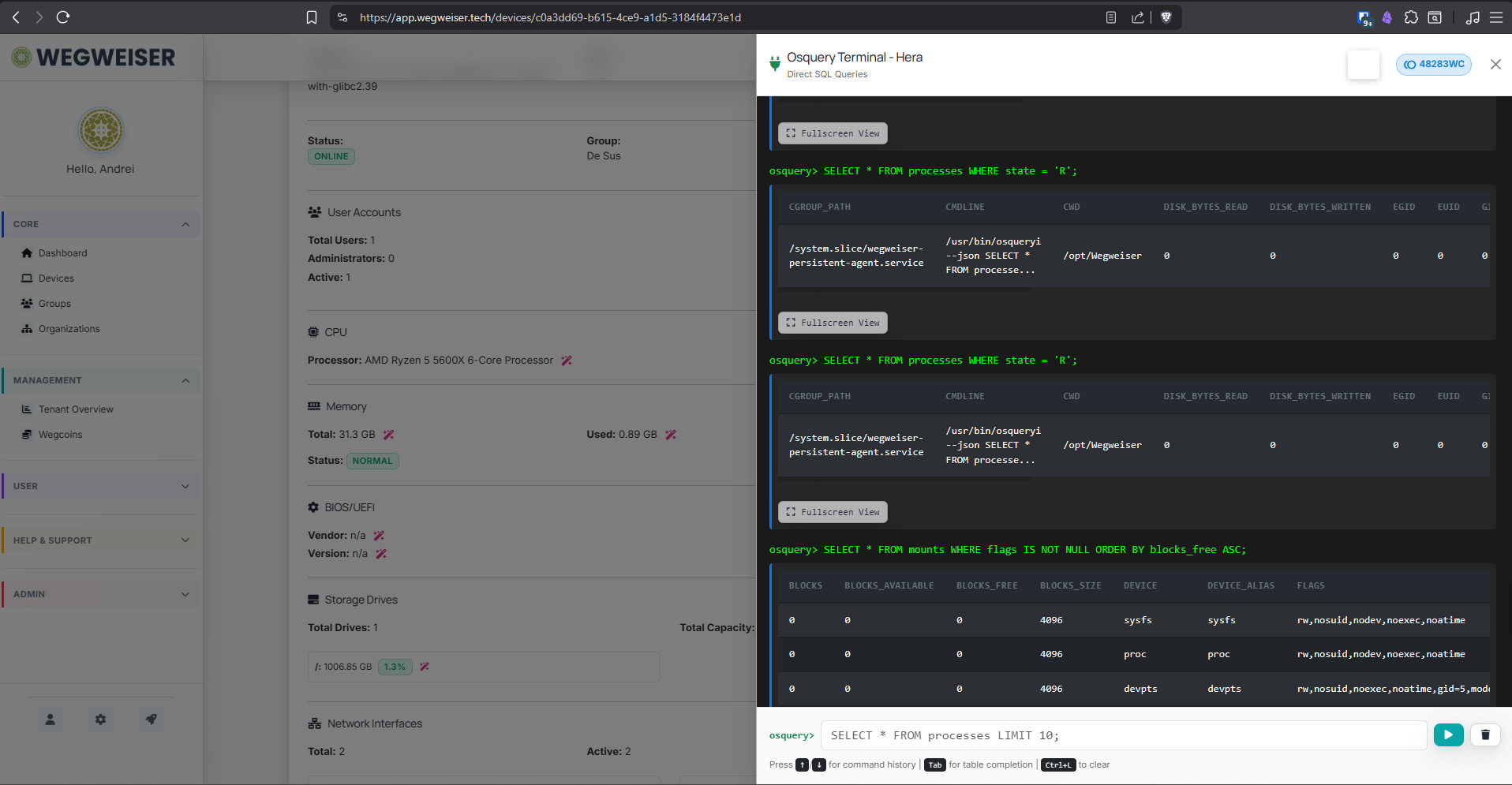Open browser extensions puzzle icon
Screen dimensions: 1512x785
[x=1411, y=17]
